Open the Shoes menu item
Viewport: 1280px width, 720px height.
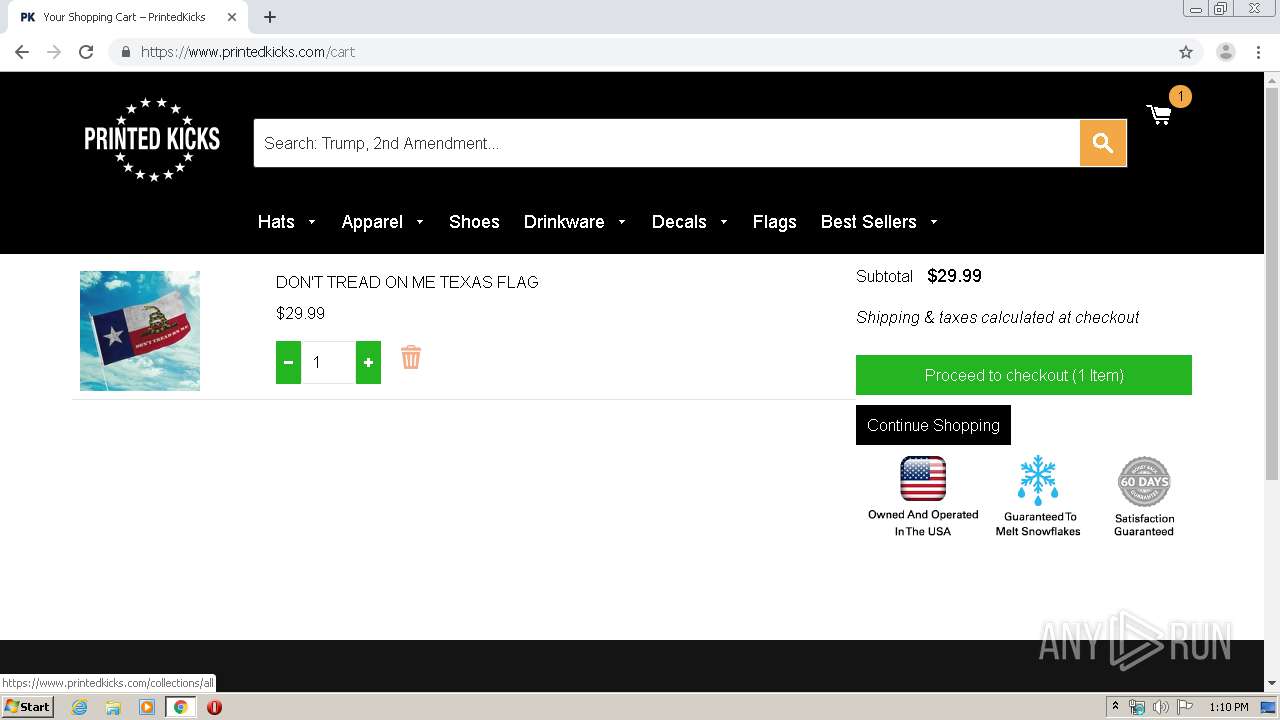[474, 222]
